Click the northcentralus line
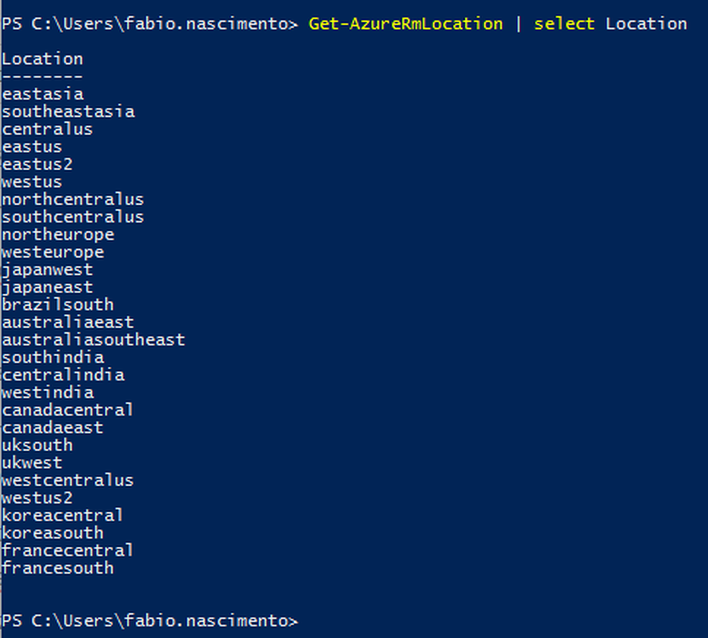Viewport: 708px width, 638px height. click(73, 200)
